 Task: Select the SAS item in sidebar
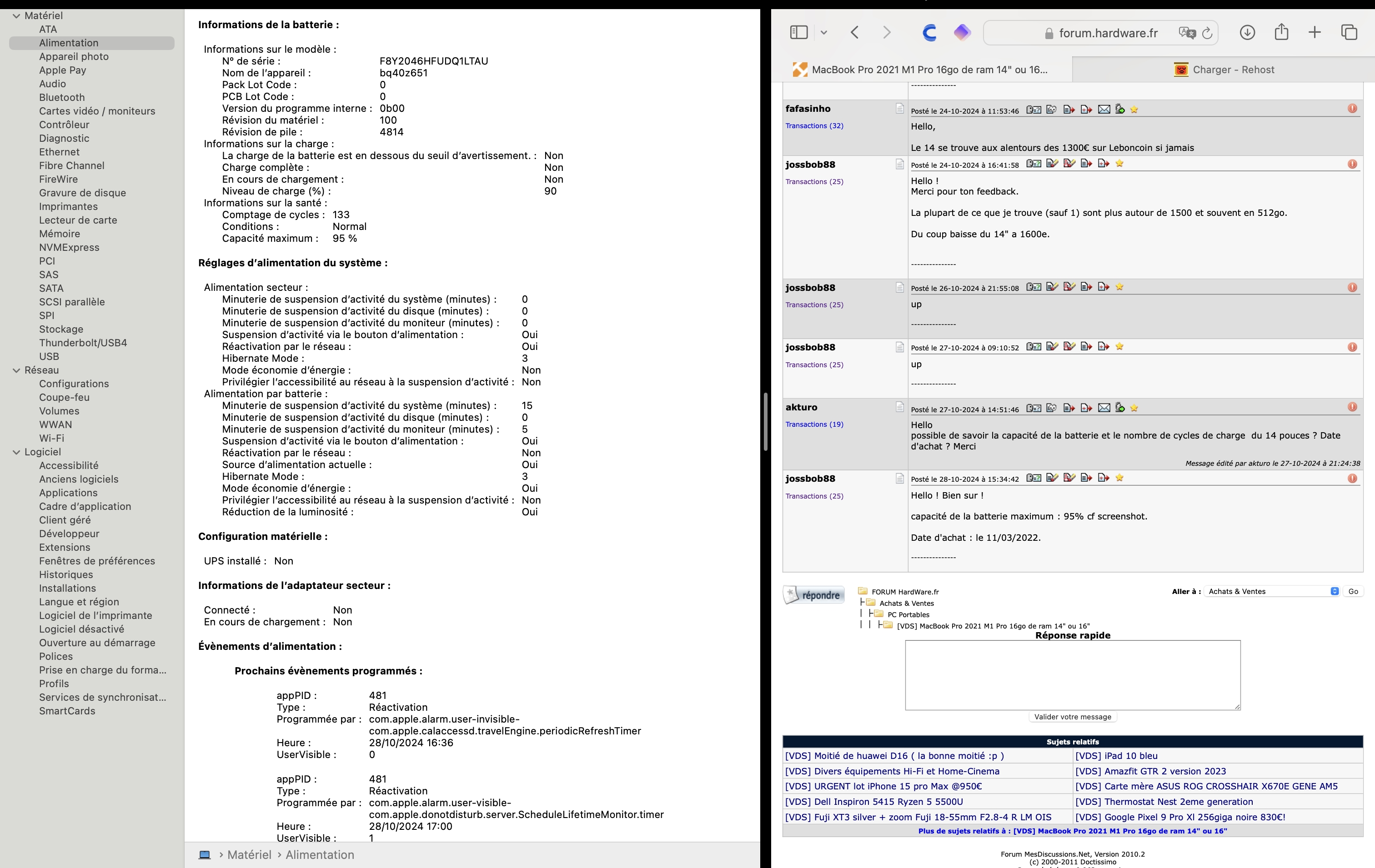48,274
